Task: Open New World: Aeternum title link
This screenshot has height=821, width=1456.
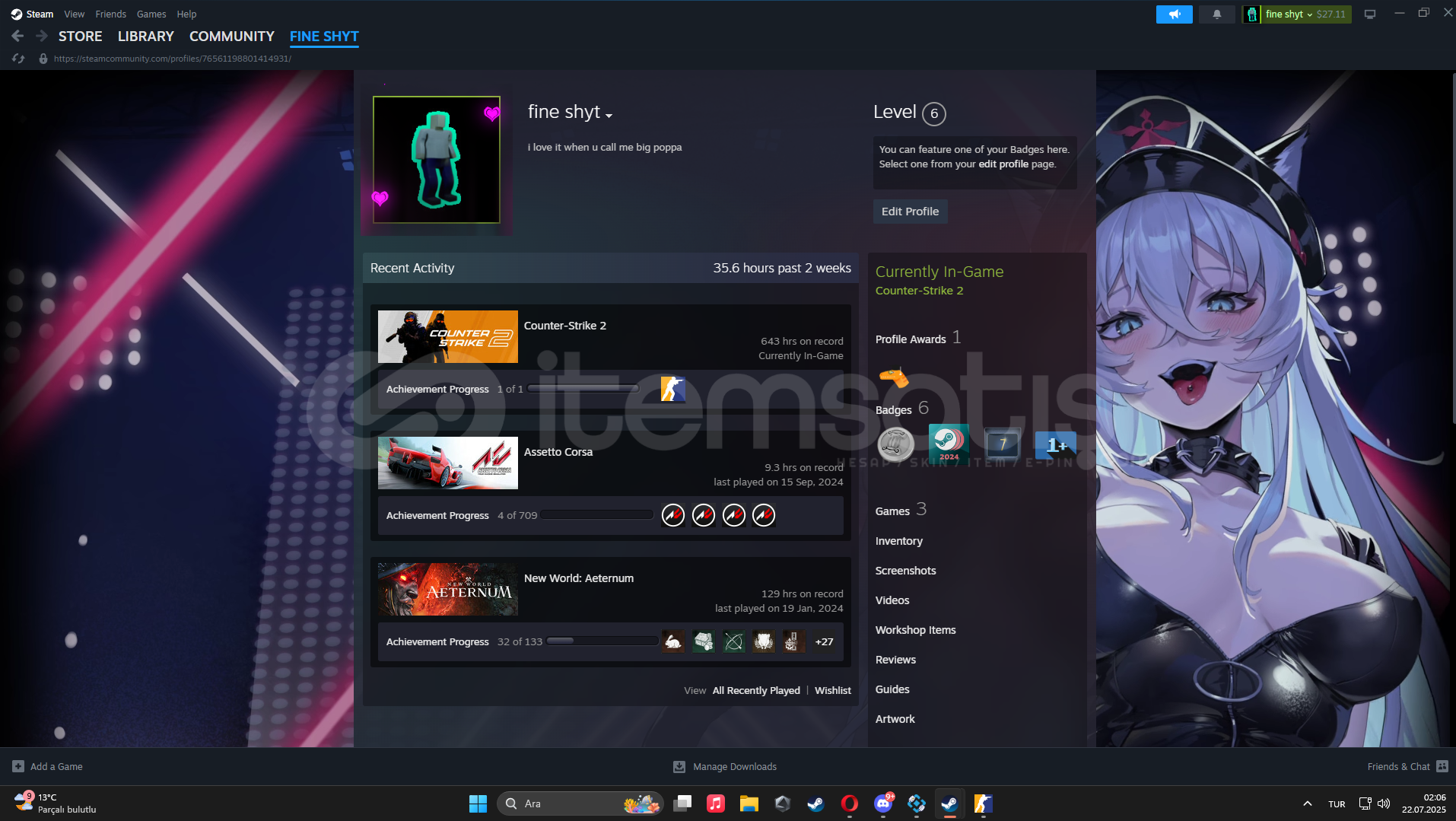Action: (x=578, y=578)
